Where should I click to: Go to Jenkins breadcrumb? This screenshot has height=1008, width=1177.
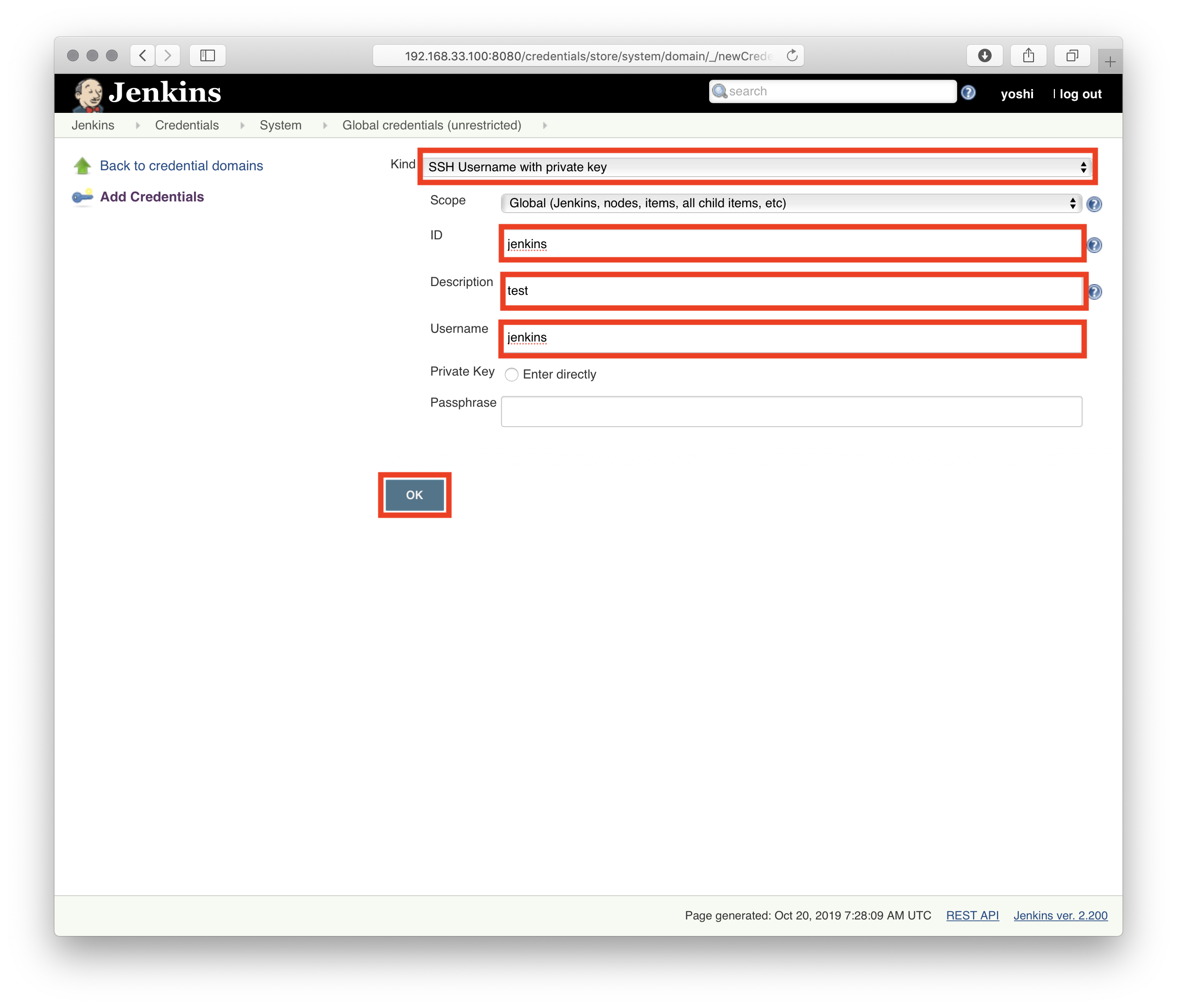(x=92, y=125)
